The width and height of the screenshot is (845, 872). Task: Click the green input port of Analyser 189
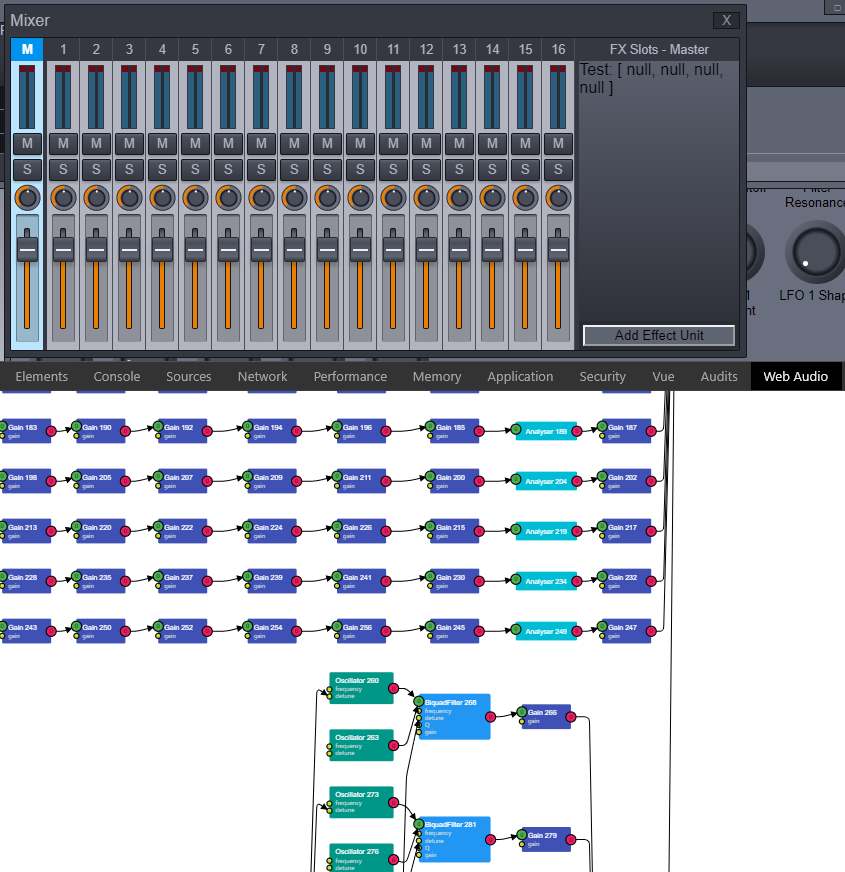tap(516, 429)
